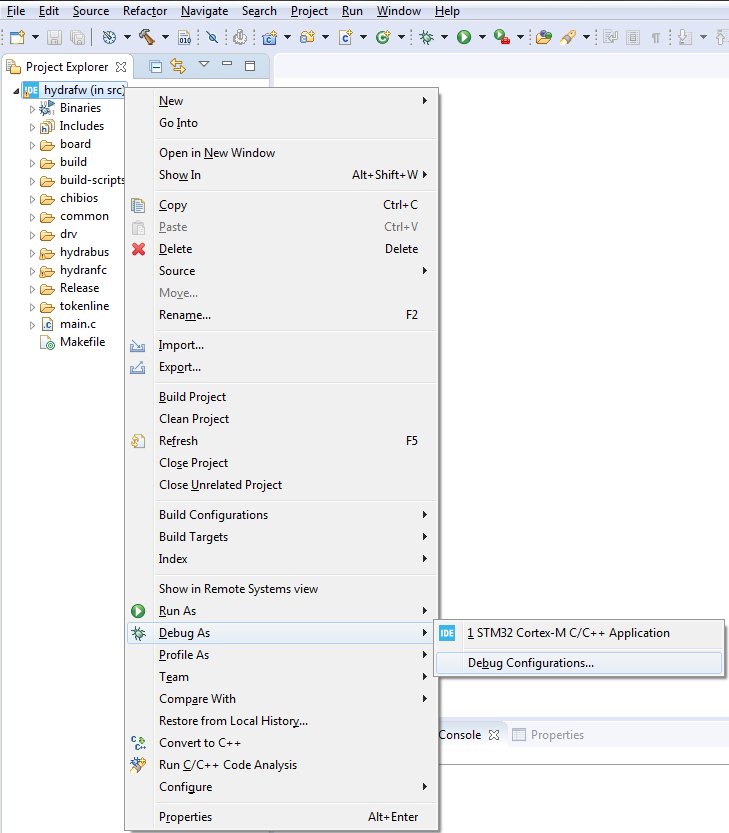Close the Project Explorer view tab
The image size is (729, 833).
[121, 67]
